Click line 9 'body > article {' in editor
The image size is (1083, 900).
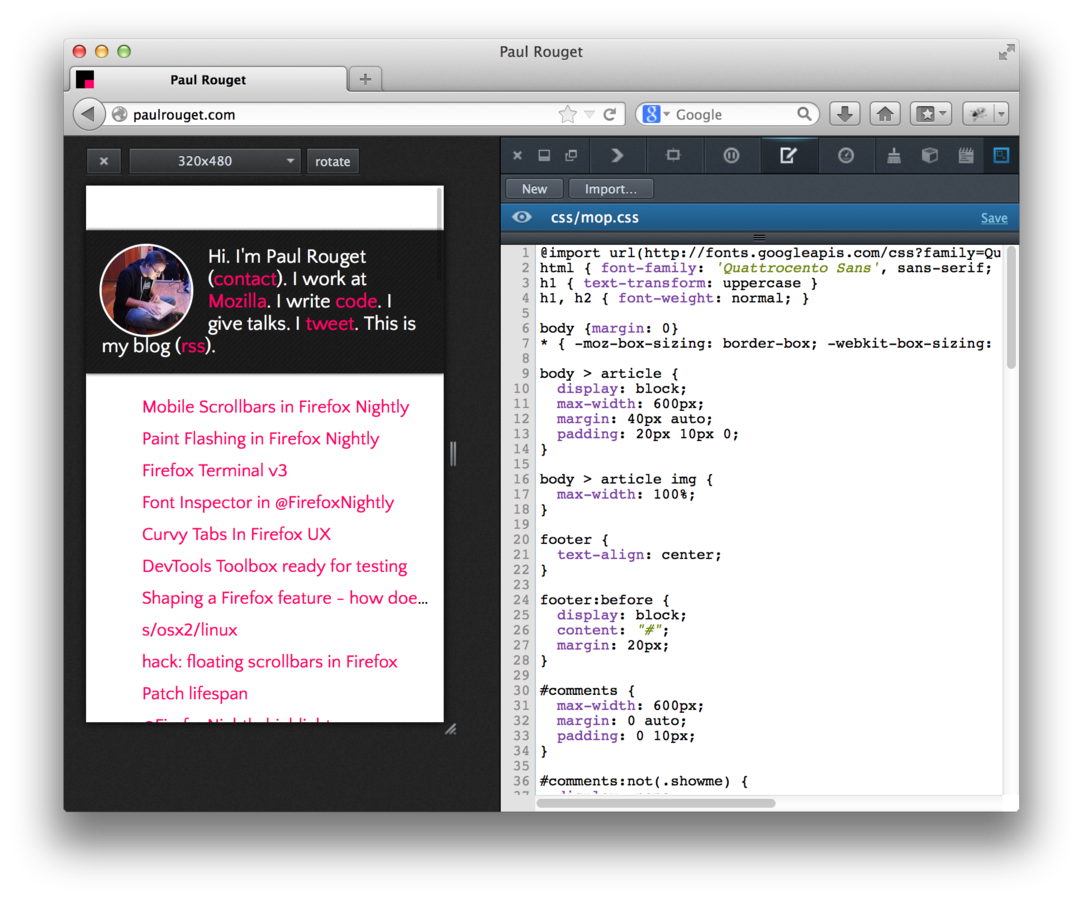608,374
